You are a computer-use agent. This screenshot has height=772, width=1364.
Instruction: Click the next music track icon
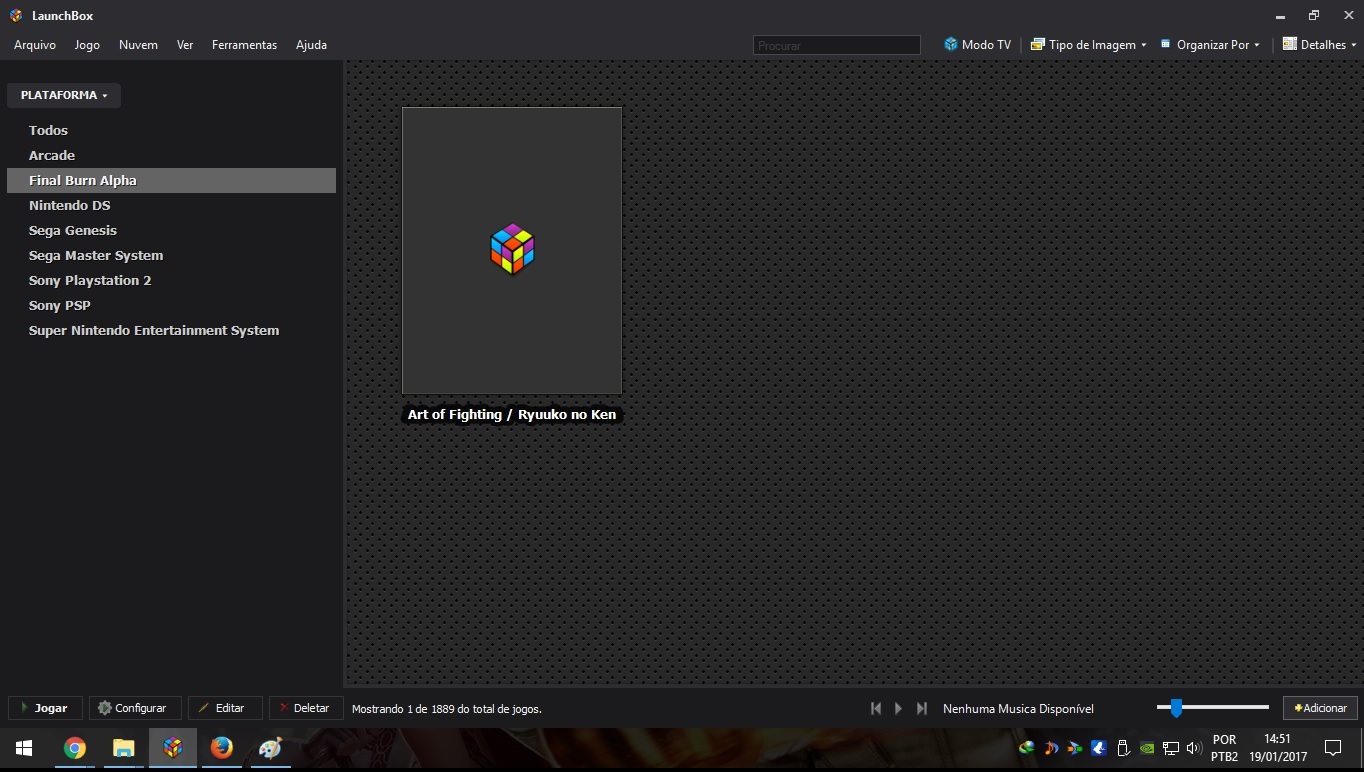[922, 708]
